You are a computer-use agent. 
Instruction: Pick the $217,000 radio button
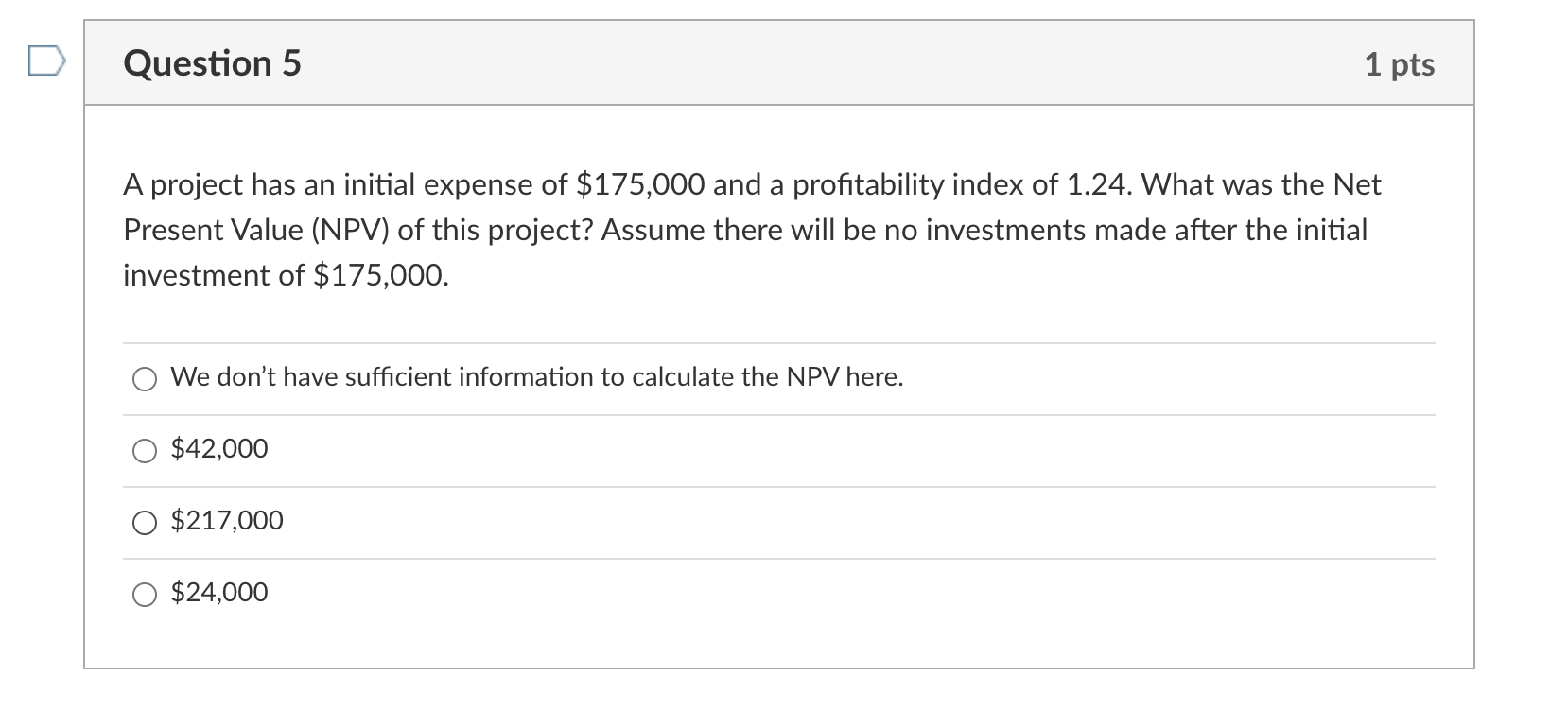[145, 523]
